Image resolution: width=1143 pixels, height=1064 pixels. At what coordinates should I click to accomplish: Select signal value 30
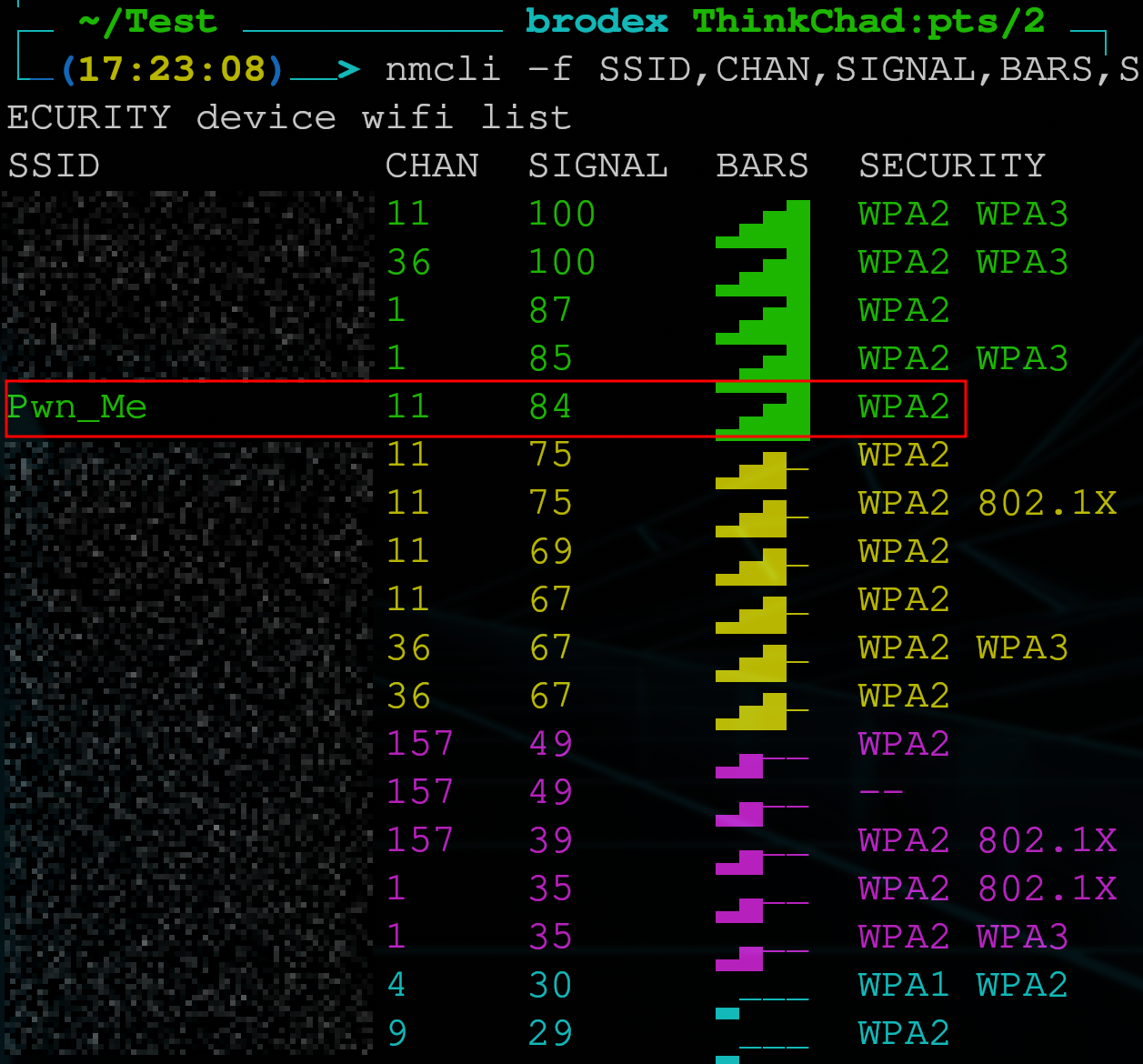point(551,985)
